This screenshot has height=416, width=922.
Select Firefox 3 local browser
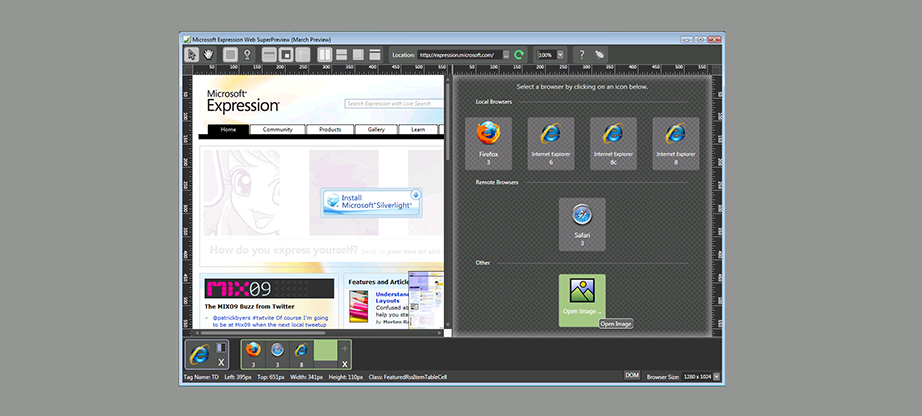point(488,144)
